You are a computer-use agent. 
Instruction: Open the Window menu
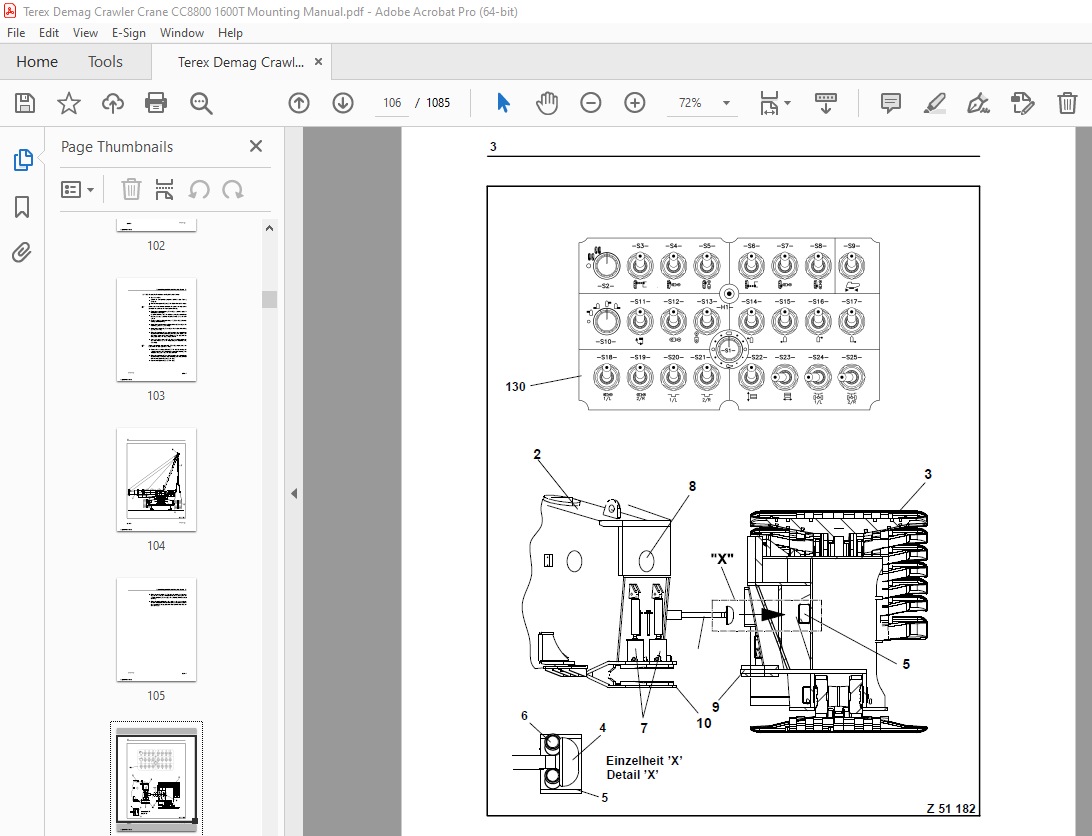[x=182, y=33]
